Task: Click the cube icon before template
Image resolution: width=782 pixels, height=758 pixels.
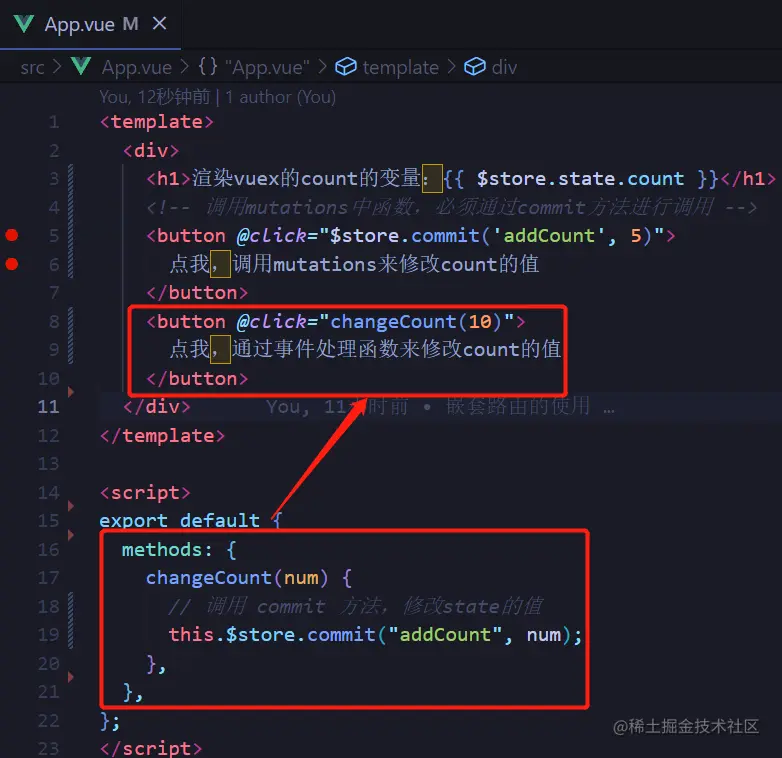Action: [x=346, y=66]
